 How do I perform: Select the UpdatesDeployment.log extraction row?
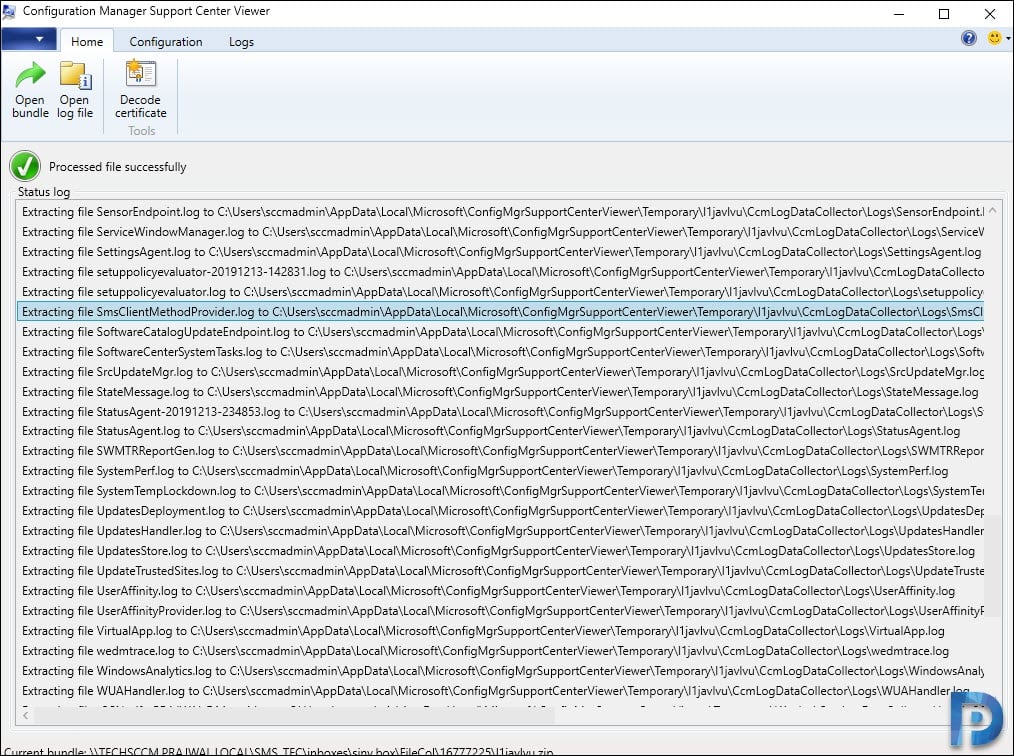coord(501,511)
